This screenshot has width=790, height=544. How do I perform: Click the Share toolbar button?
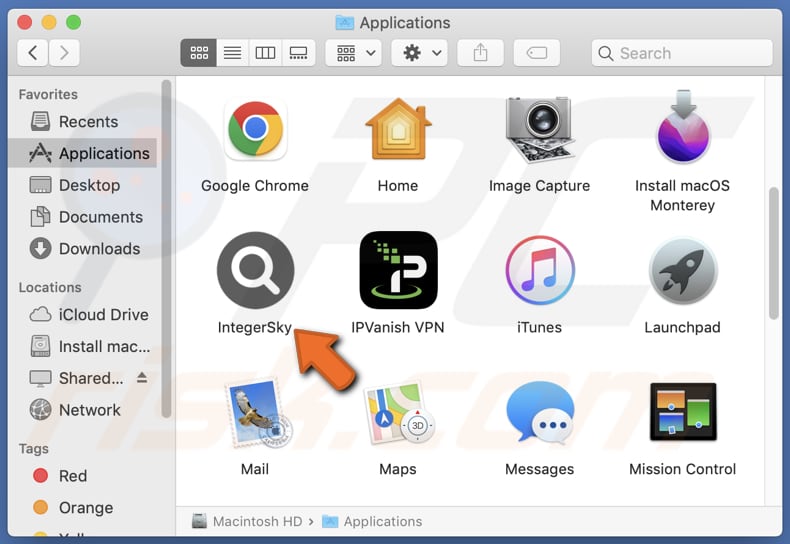point(480,52)
